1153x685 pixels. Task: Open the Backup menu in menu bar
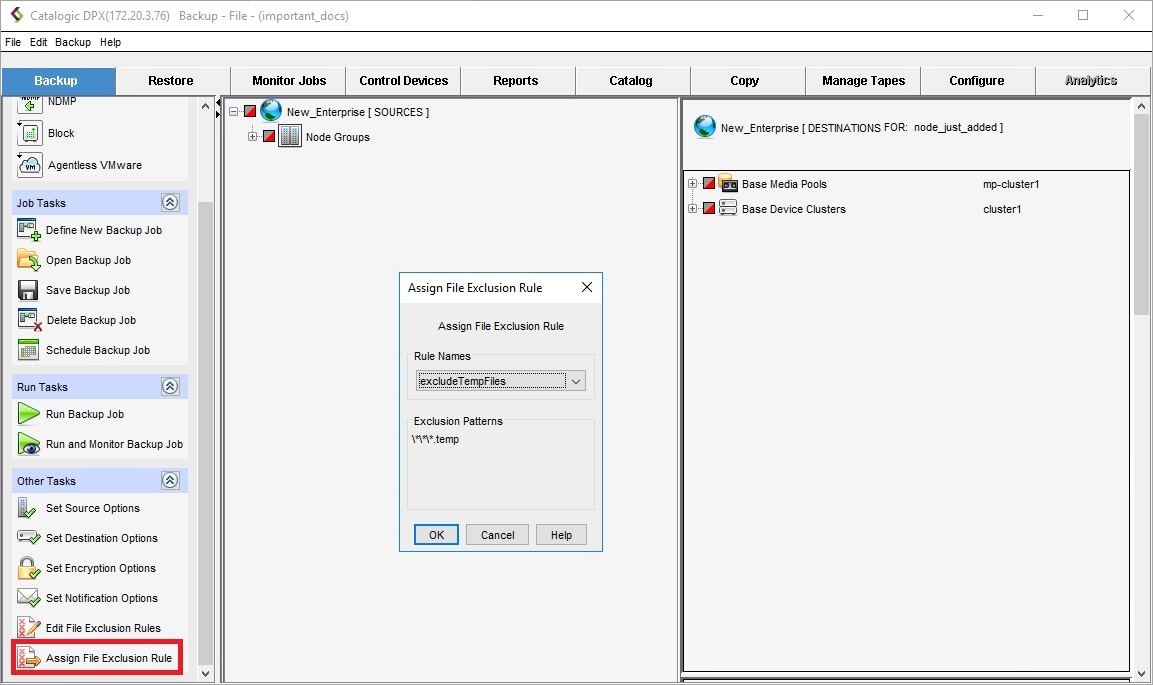pos(72,43)
